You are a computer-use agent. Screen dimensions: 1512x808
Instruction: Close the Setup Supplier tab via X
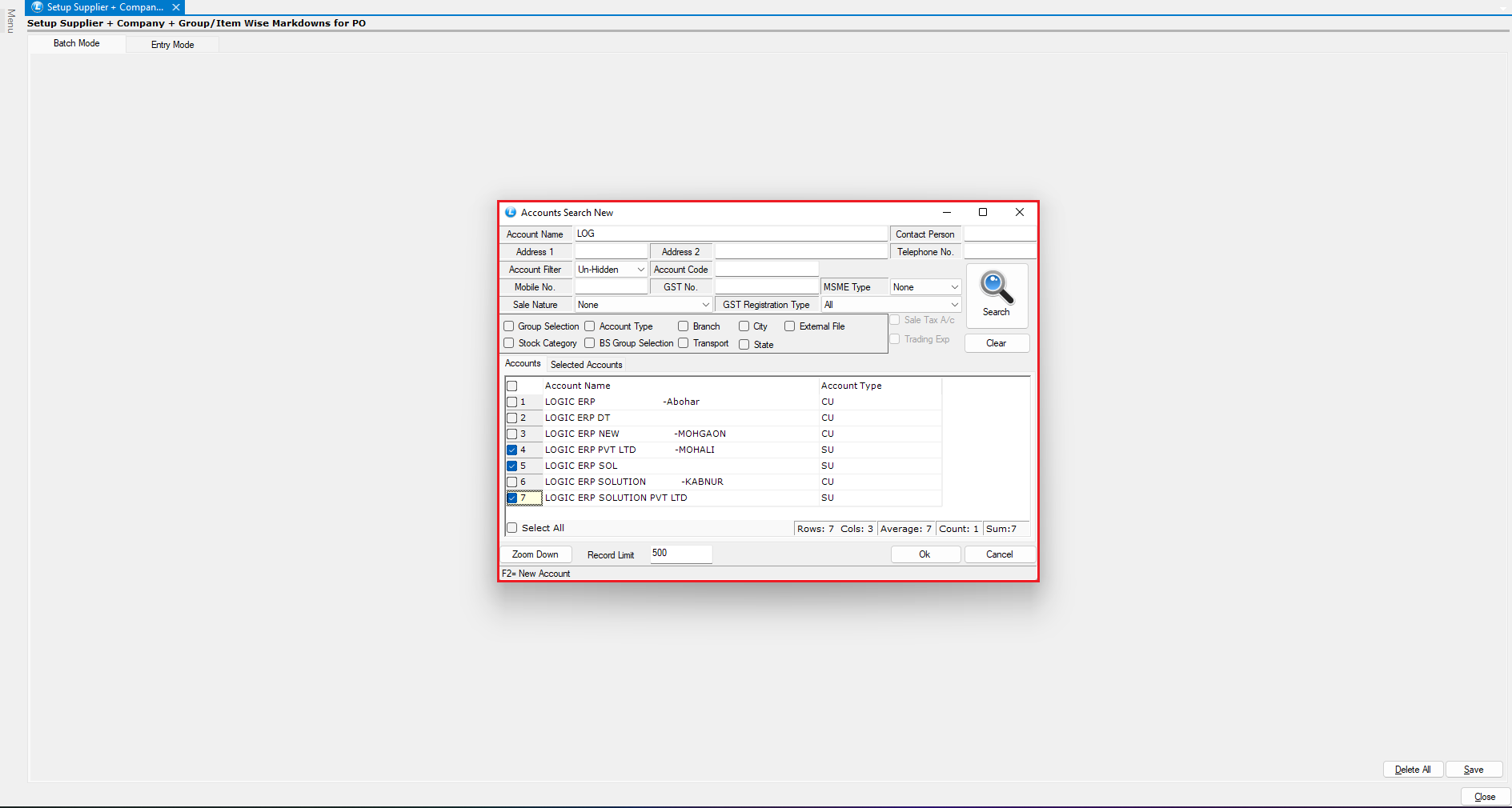coord(176,7)
